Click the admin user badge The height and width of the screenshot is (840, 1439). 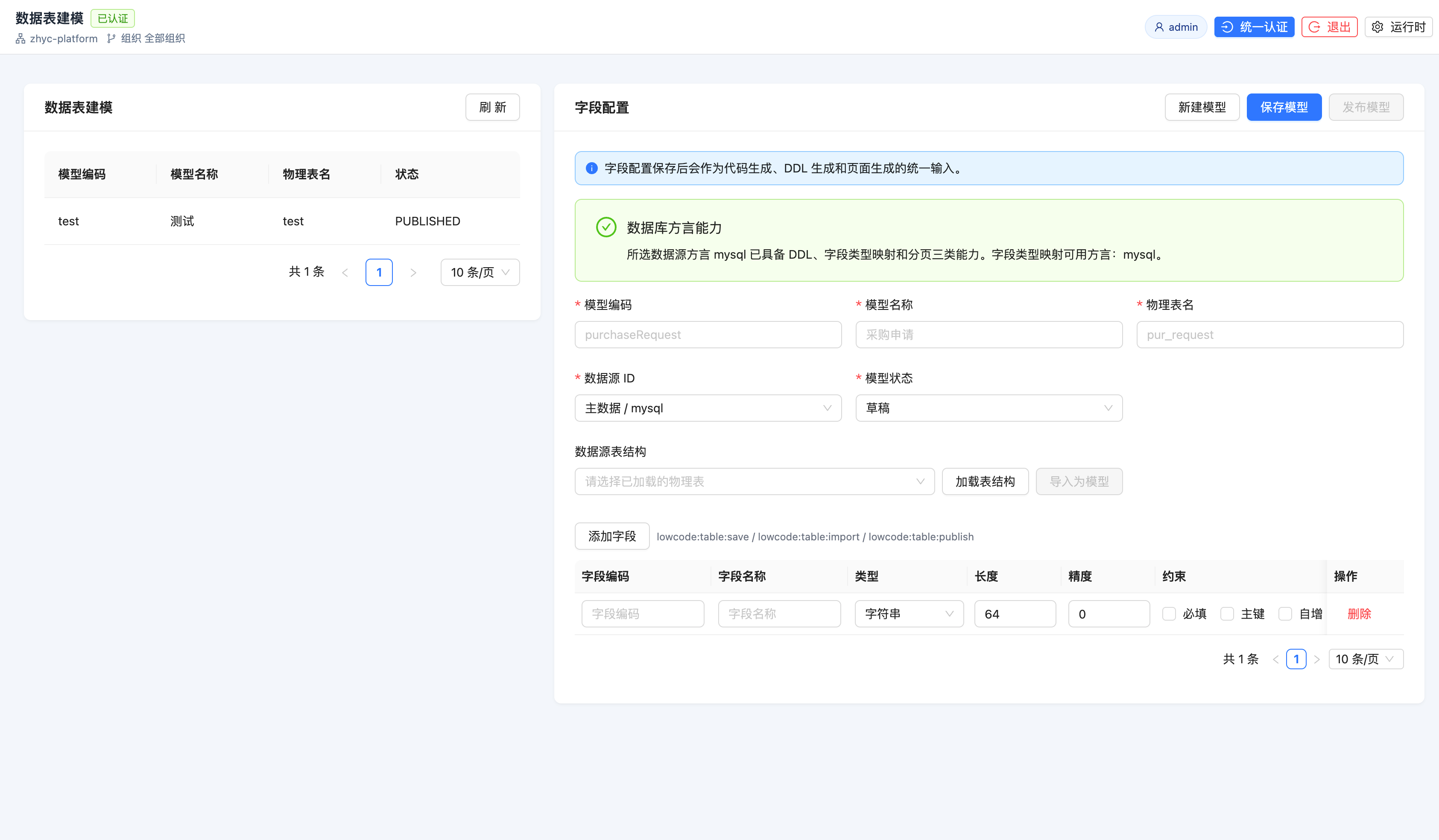tap(1176, 27)
